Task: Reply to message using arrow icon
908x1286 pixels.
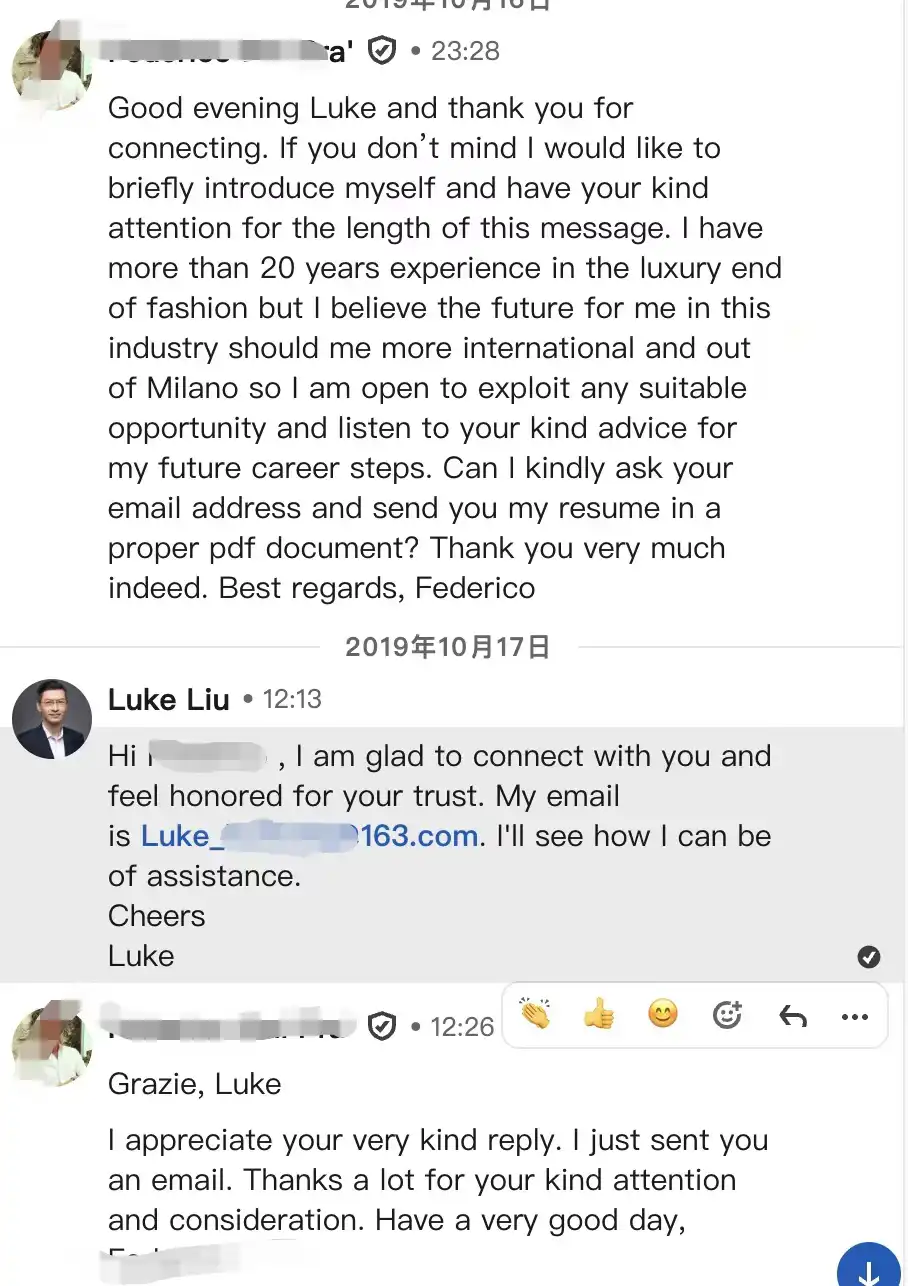Action: point(792,1017)
